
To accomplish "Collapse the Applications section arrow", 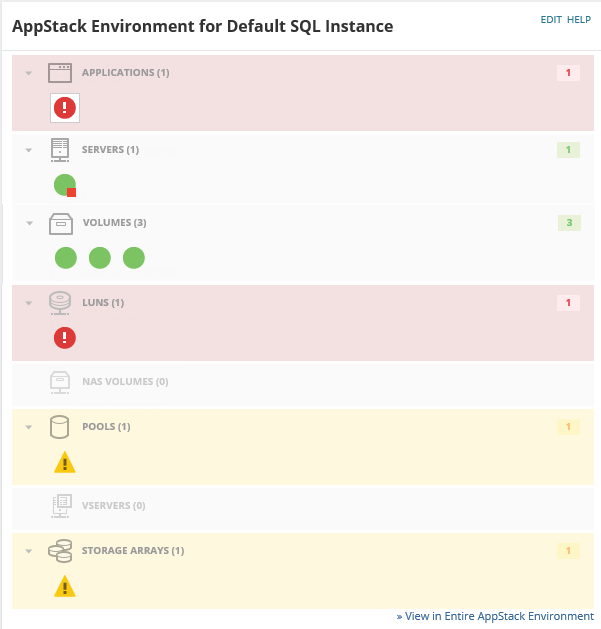I will click(29, 74).
